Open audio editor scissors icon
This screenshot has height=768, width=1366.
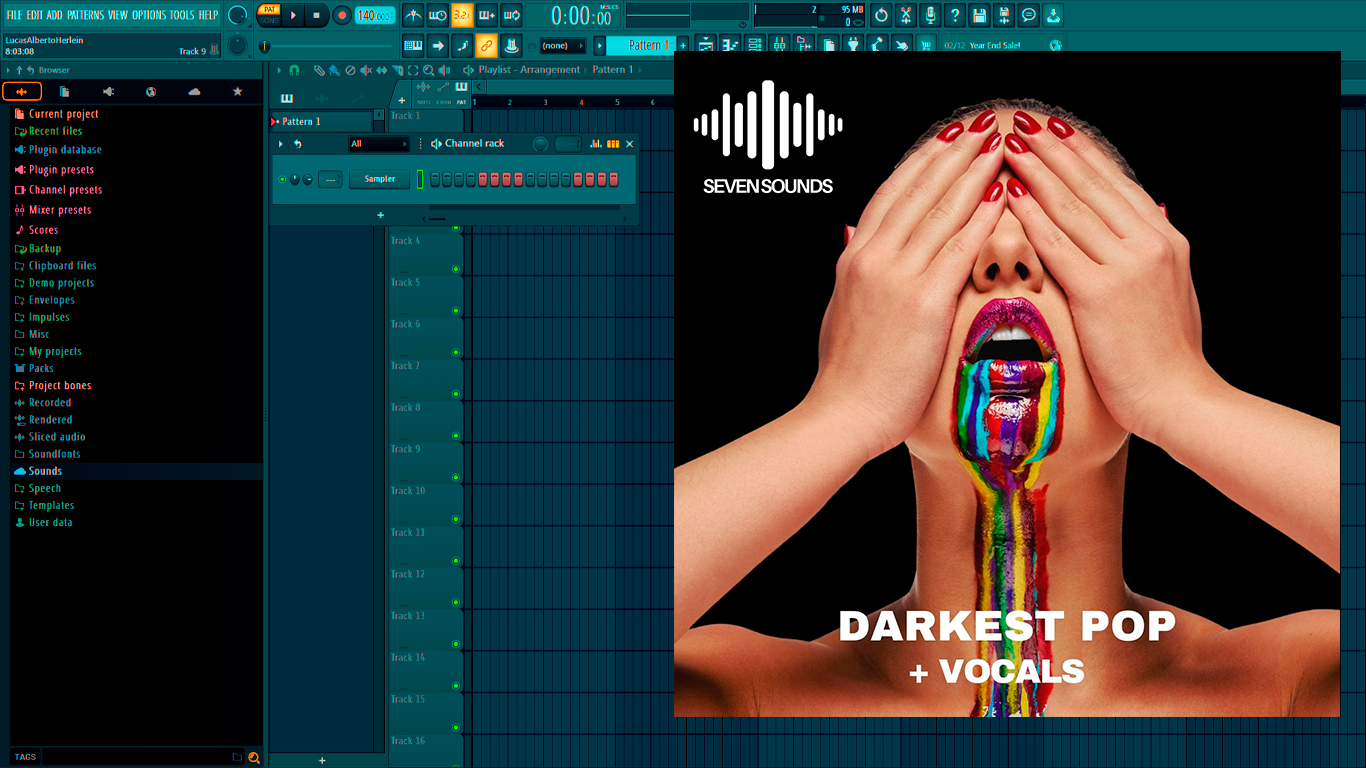[906, 15]
